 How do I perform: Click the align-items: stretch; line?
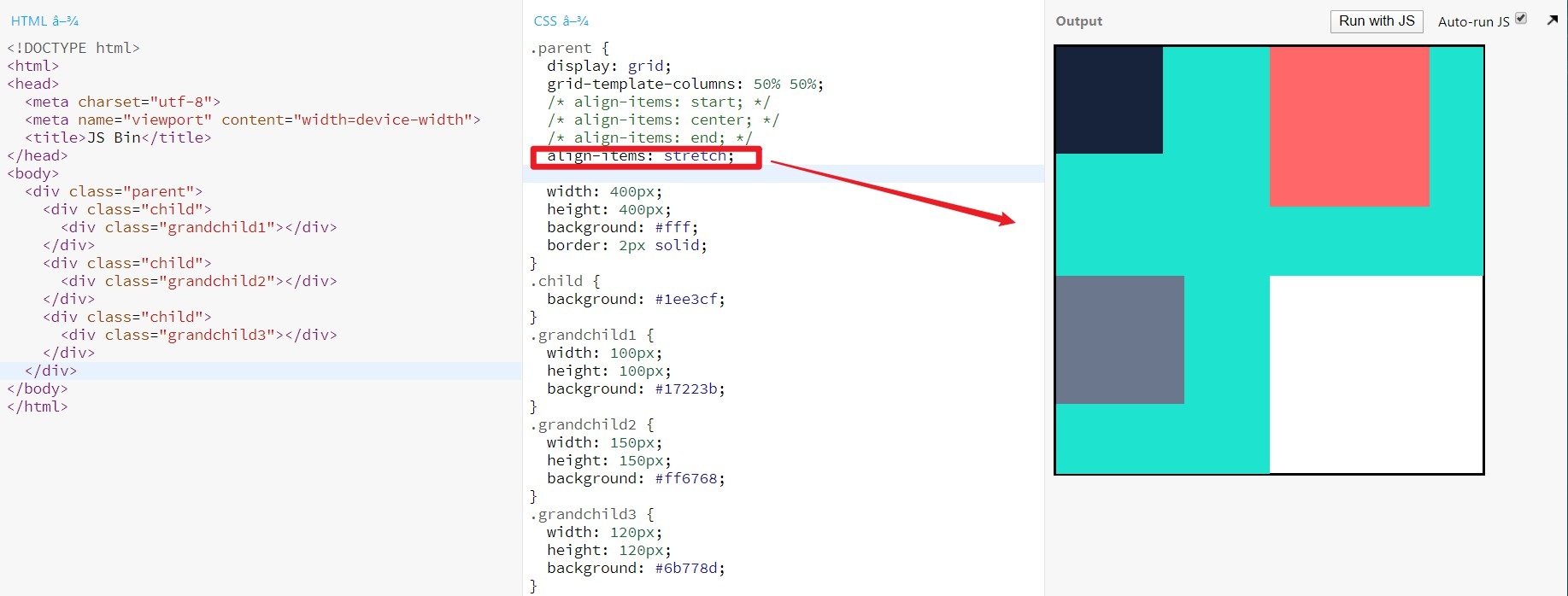pyautogui.click(x=641, y=156)
